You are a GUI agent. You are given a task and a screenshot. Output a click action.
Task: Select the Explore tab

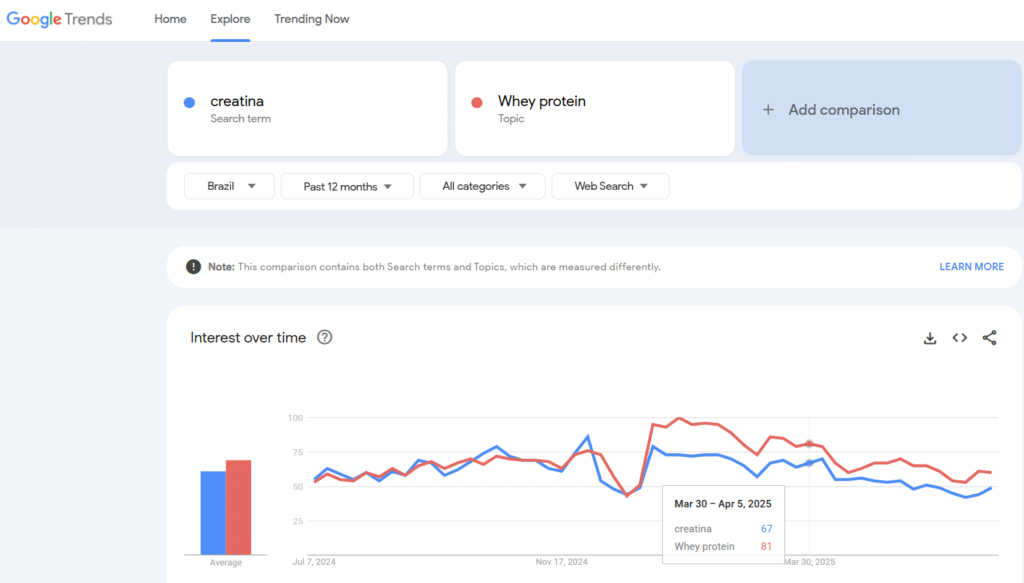coord(230,19)
